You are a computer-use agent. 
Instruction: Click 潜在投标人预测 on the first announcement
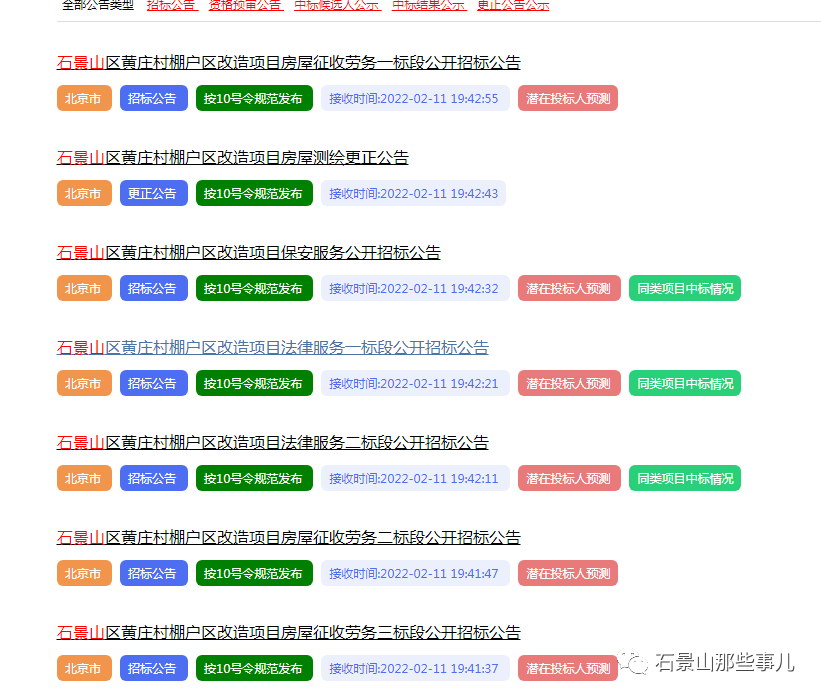(567, 98)
